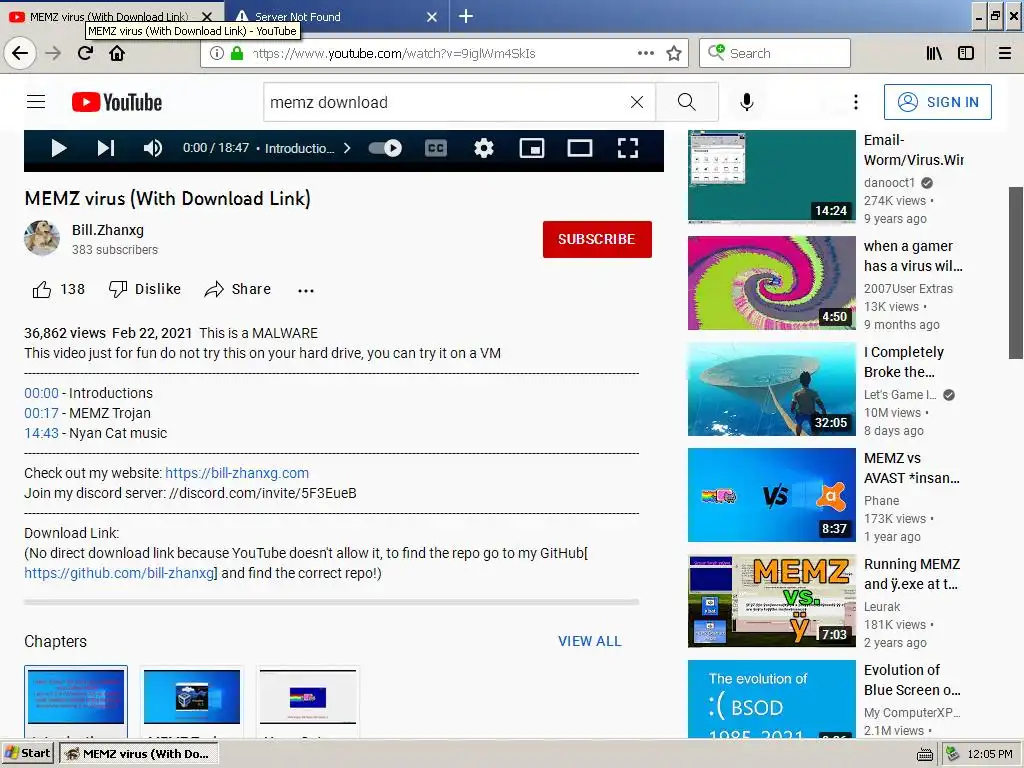
Task: Click the Dislike button
Action: (144, 289)
